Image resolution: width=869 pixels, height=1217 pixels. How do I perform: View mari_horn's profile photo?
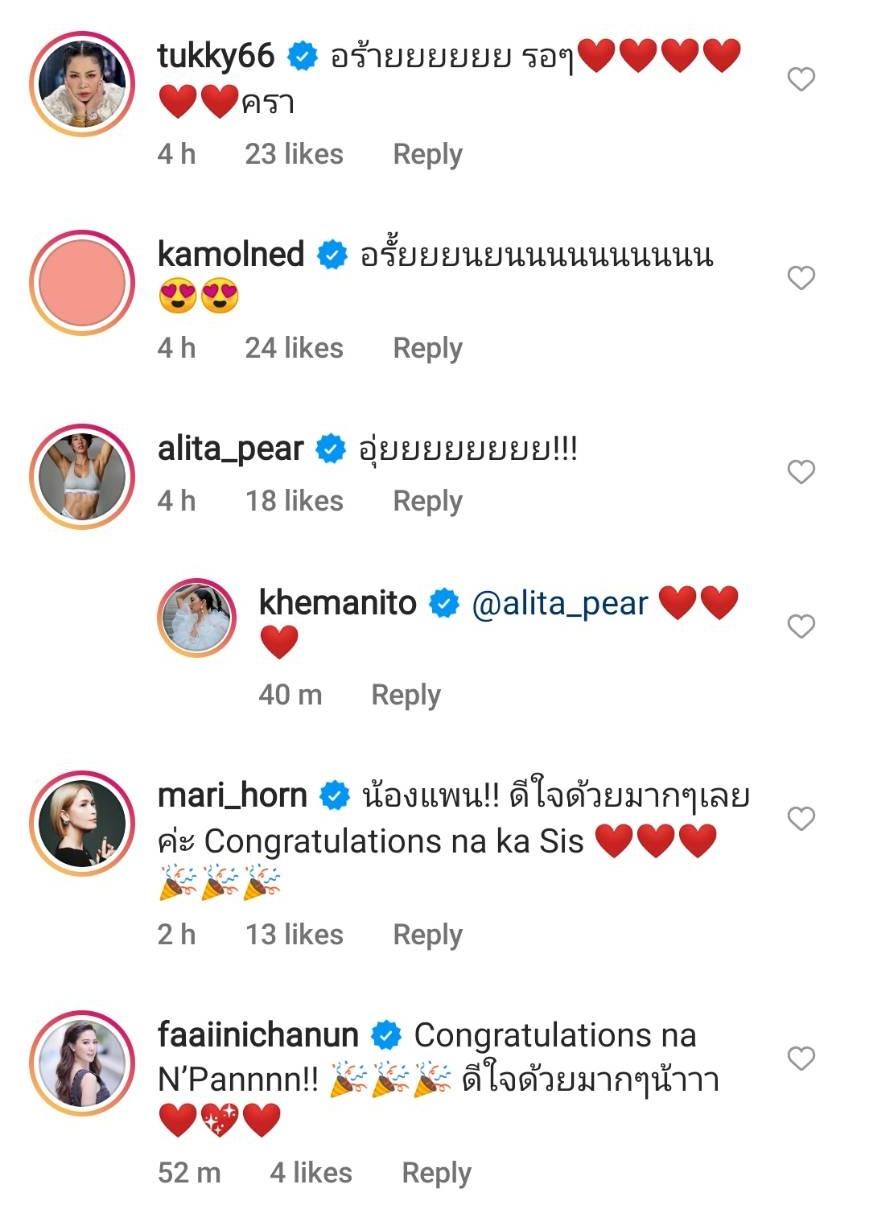click(82, 823)
